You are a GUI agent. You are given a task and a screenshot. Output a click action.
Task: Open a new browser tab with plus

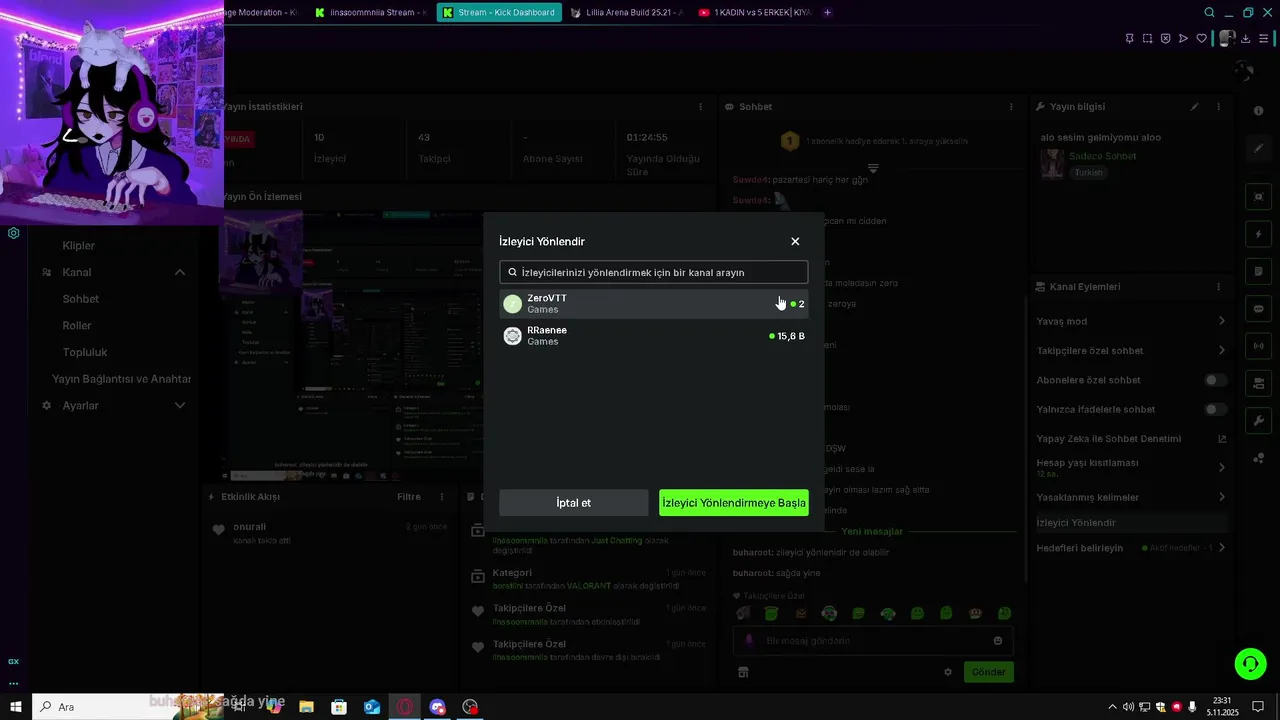(827, 12)
